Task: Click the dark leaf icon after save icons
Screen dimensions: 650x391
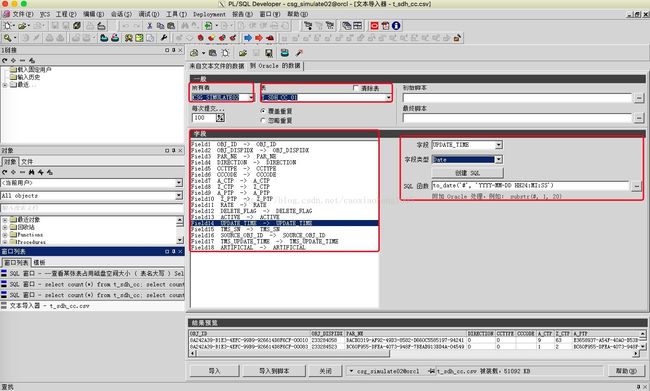Action: [x=77, y=26]
